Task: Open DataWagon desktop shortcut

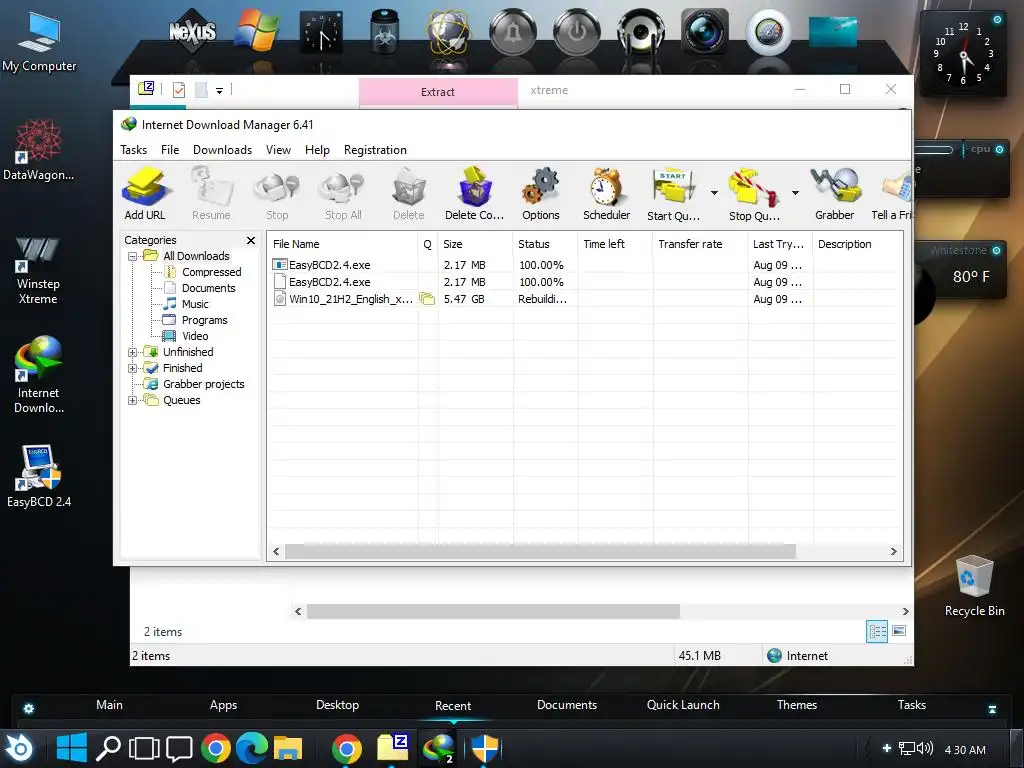Action: point(39,149)
